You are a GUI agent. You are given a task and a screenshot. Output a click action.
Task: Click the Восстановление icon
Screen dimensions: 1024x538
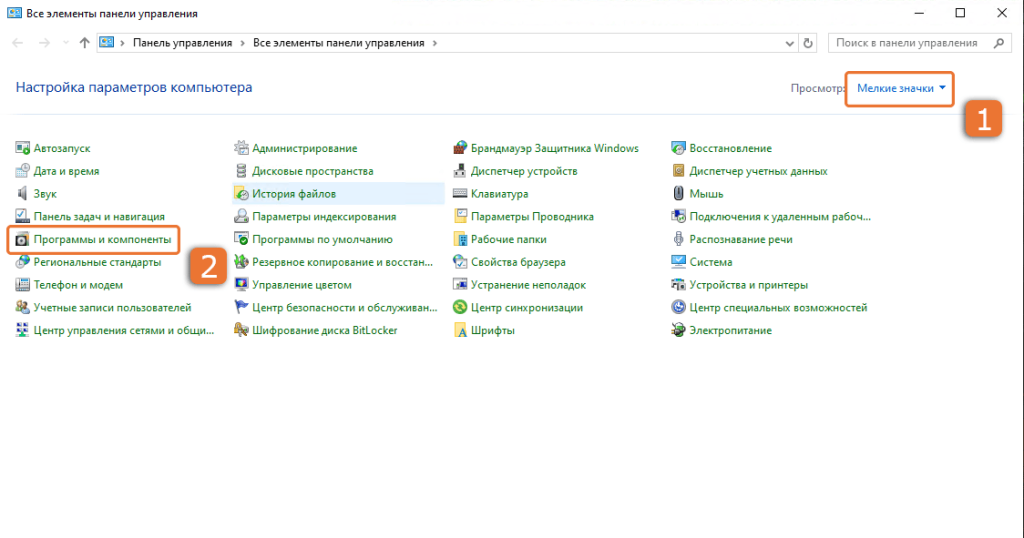[x=679, y=148]
